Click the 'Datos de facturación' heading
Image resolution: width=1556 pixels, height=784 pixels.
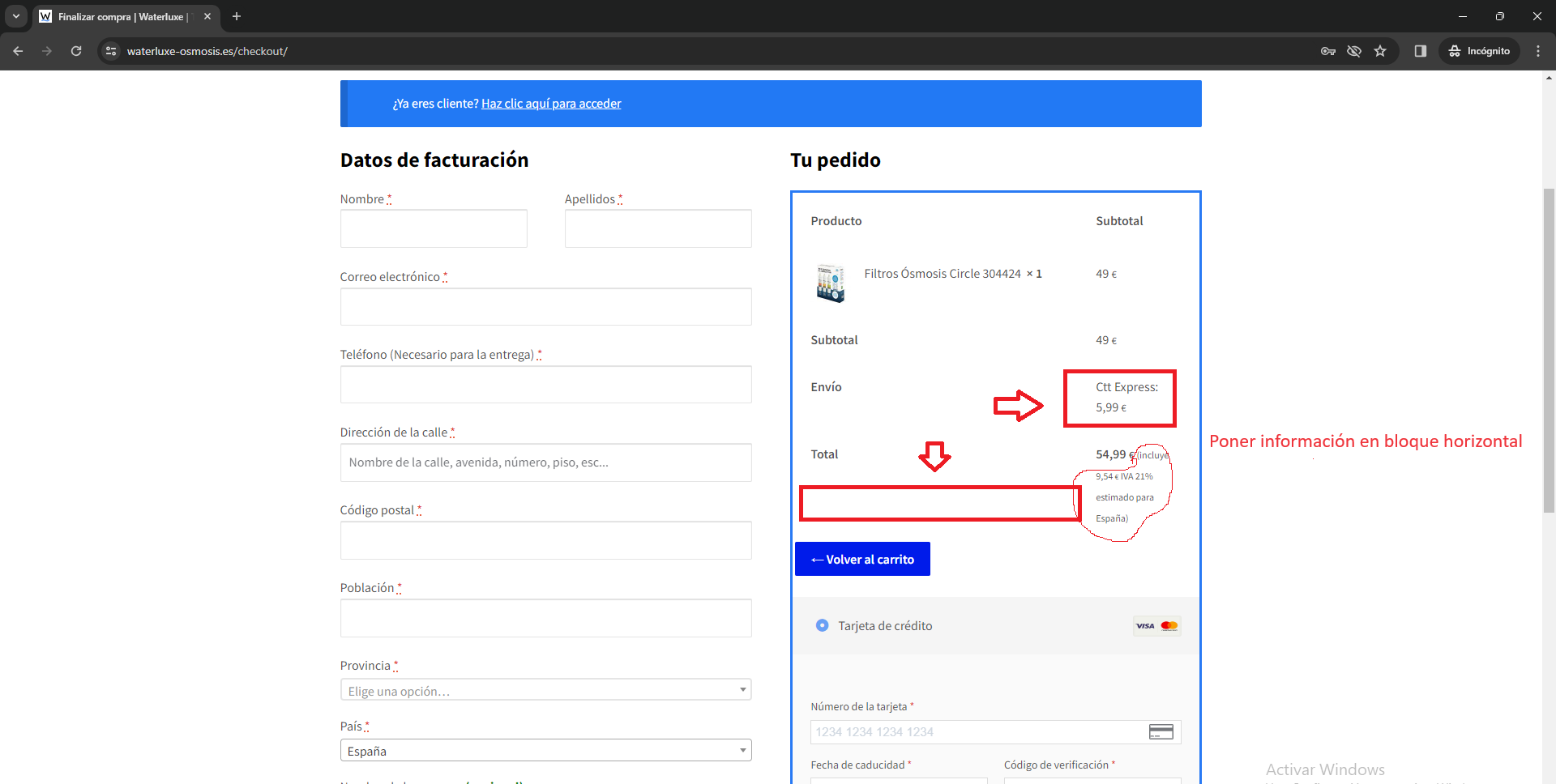point(434,160)
